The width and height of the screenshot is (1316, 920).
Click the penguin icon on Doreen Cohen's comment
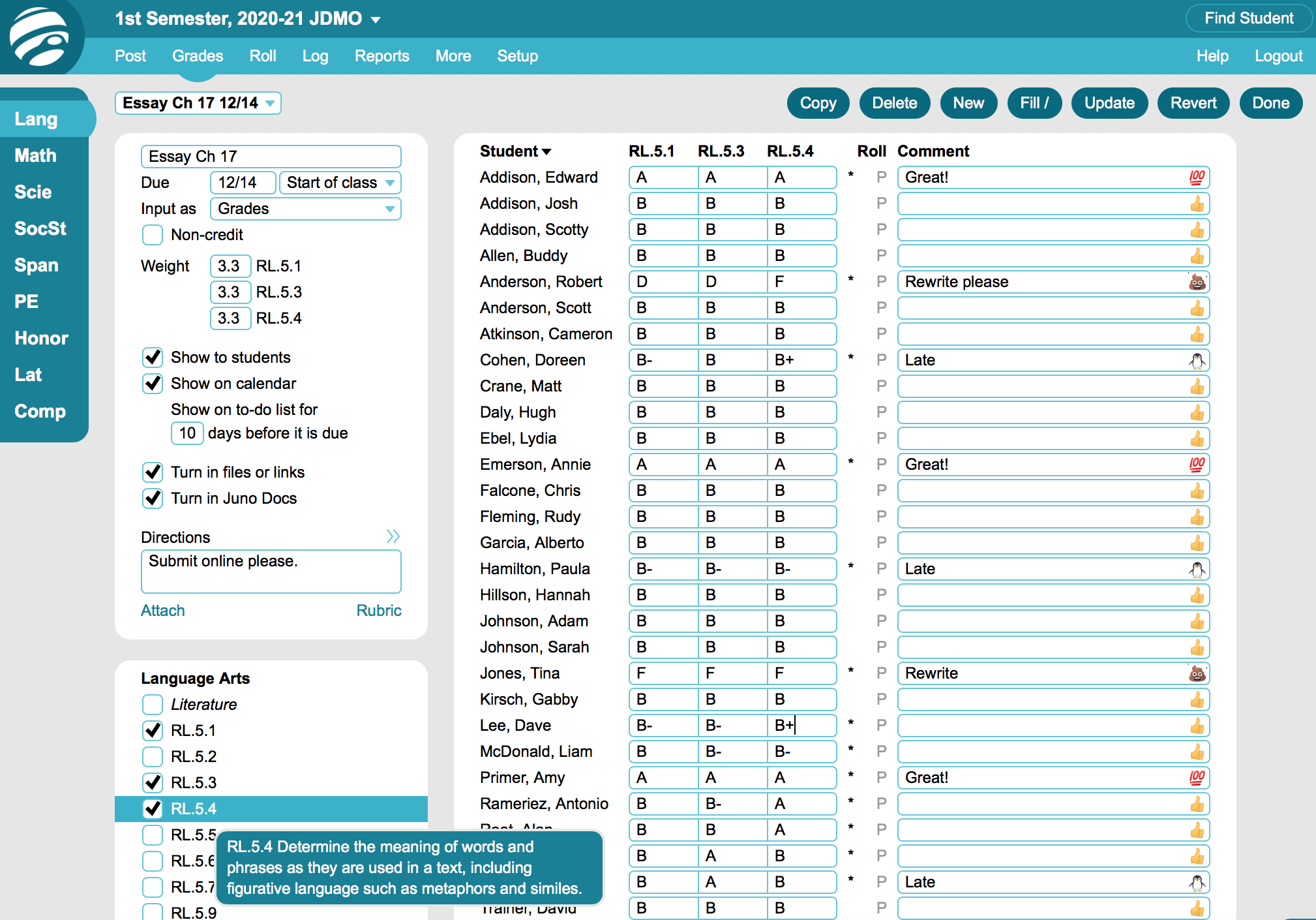pos(1196,360)
